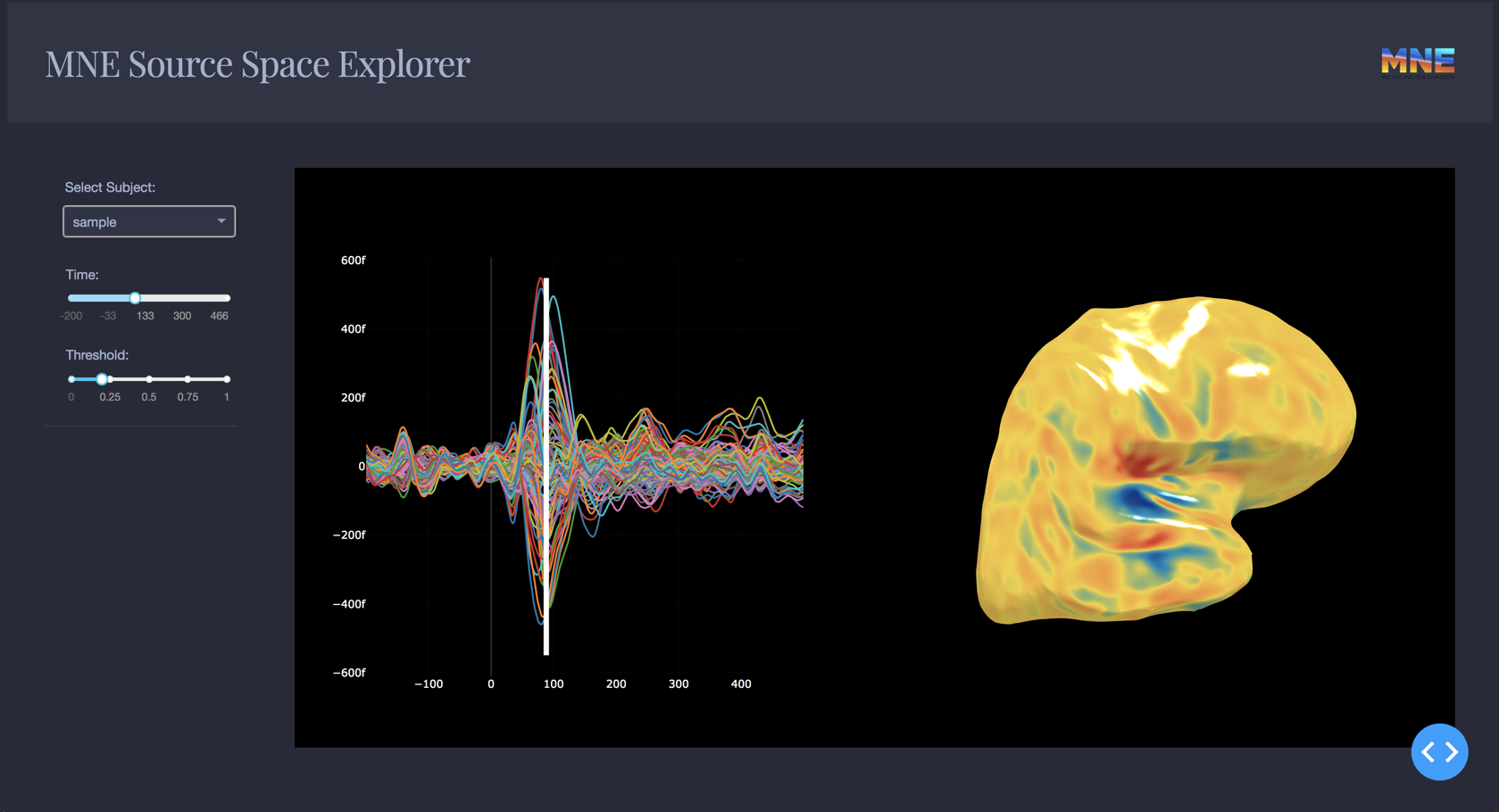Click the inflated brain surface rendering
This screenshot has height=812, width=1499.
tap(1165, 460)
